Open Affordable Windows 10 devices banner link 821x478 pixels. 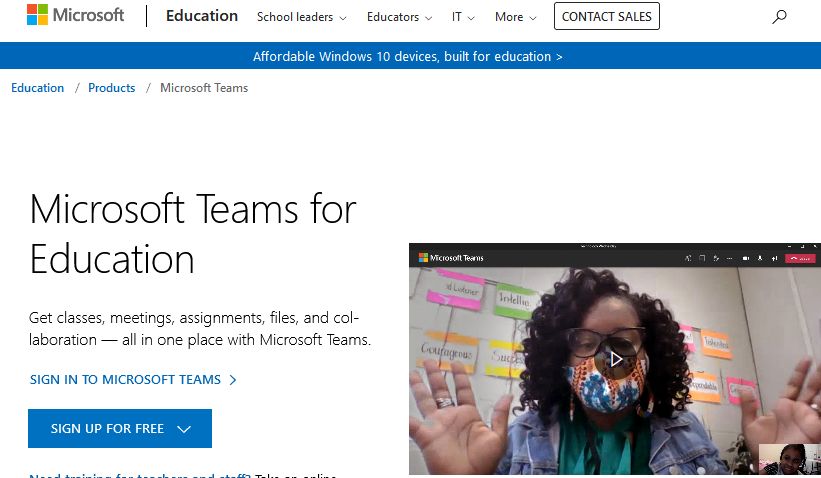click(x=407, y=57)
